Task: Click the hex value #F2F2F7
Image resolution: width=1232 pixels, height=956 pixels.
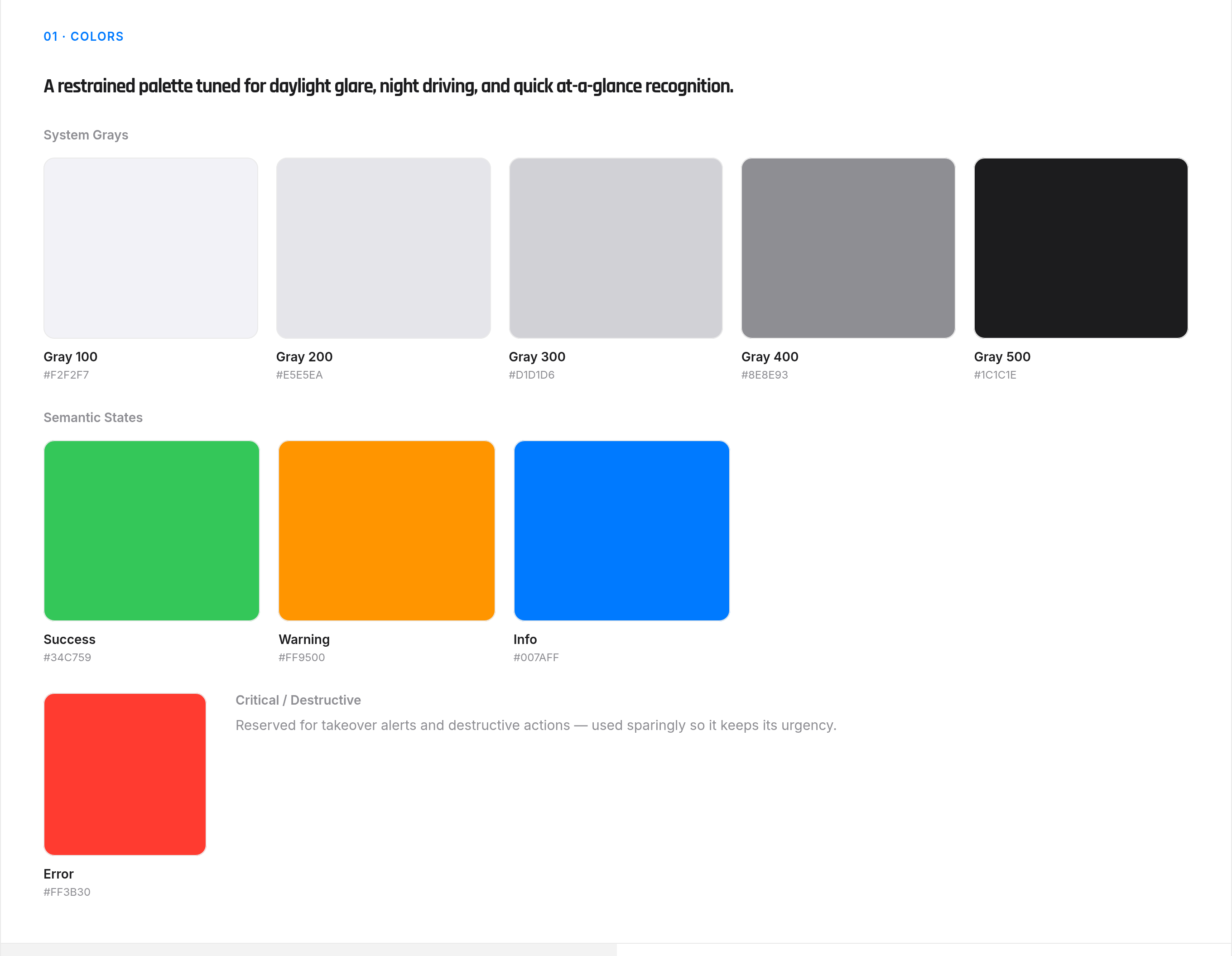Action: 66,375
